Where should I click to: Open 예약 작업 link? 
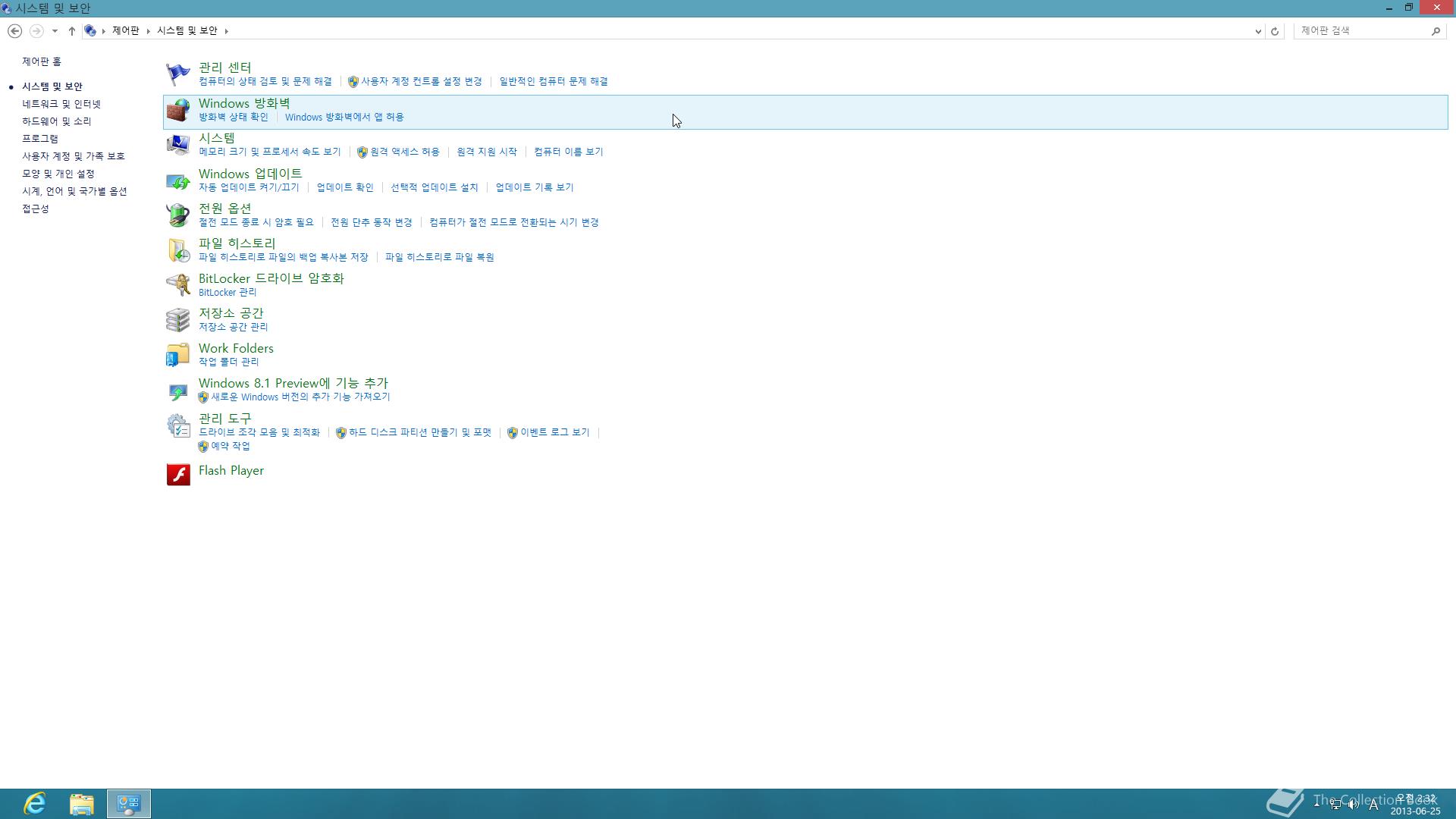(231, 446)
